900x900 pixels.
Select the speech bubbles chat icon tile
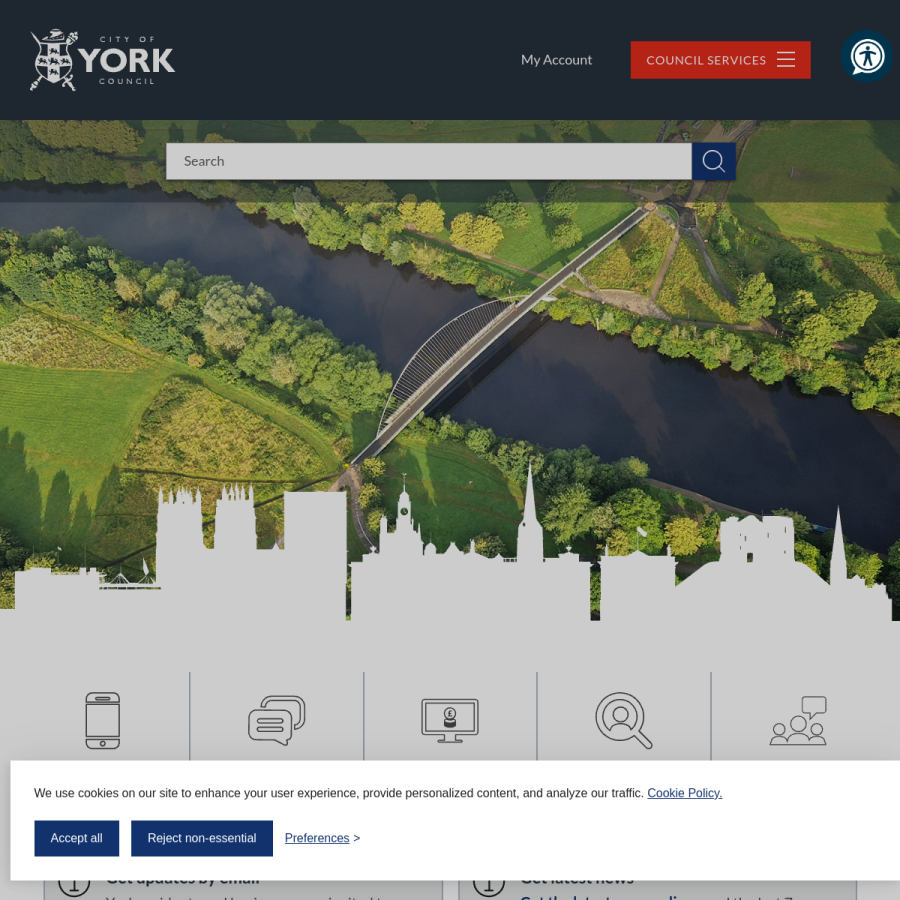coord(277,720)
